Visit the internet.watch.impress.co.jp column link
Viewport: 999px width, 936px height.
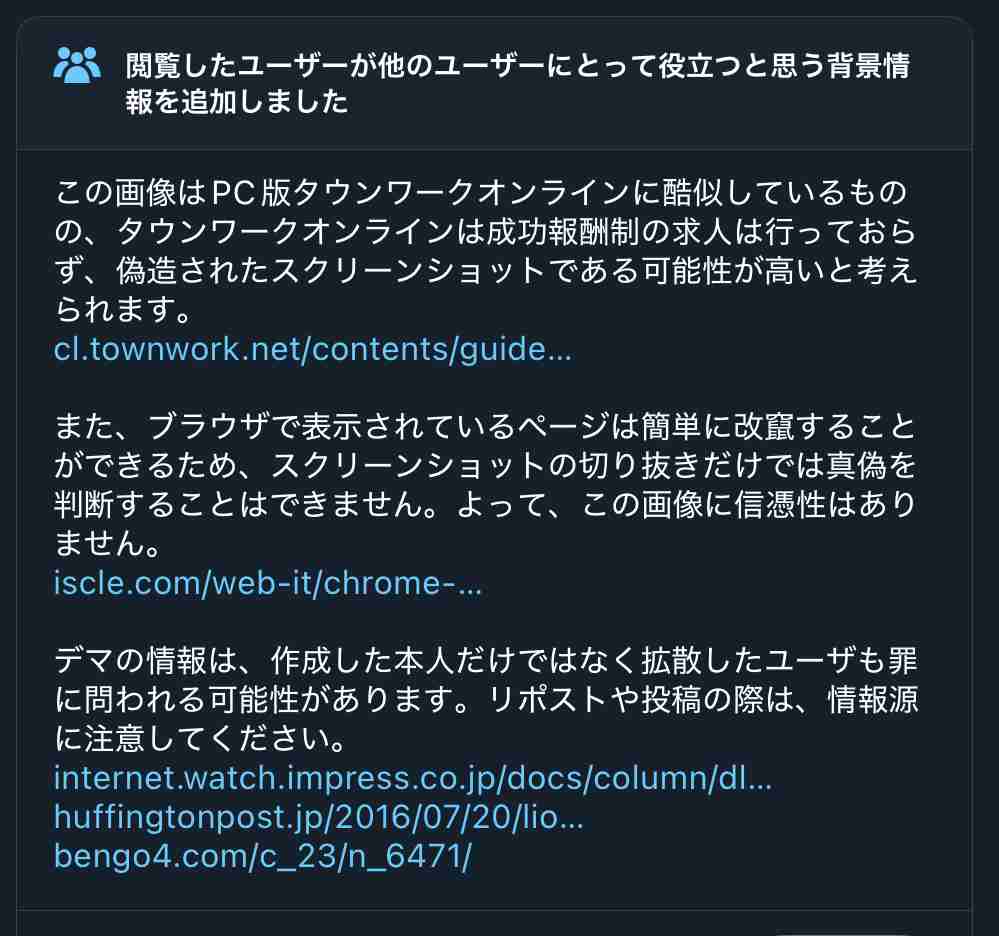pos(413,778)
